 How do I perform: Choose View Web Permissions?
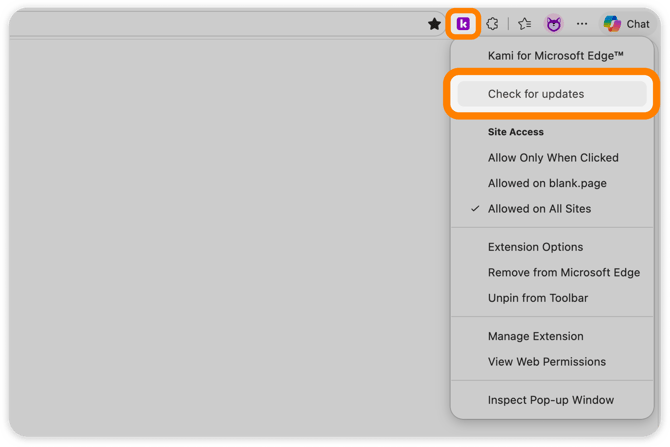pos(552,362)
